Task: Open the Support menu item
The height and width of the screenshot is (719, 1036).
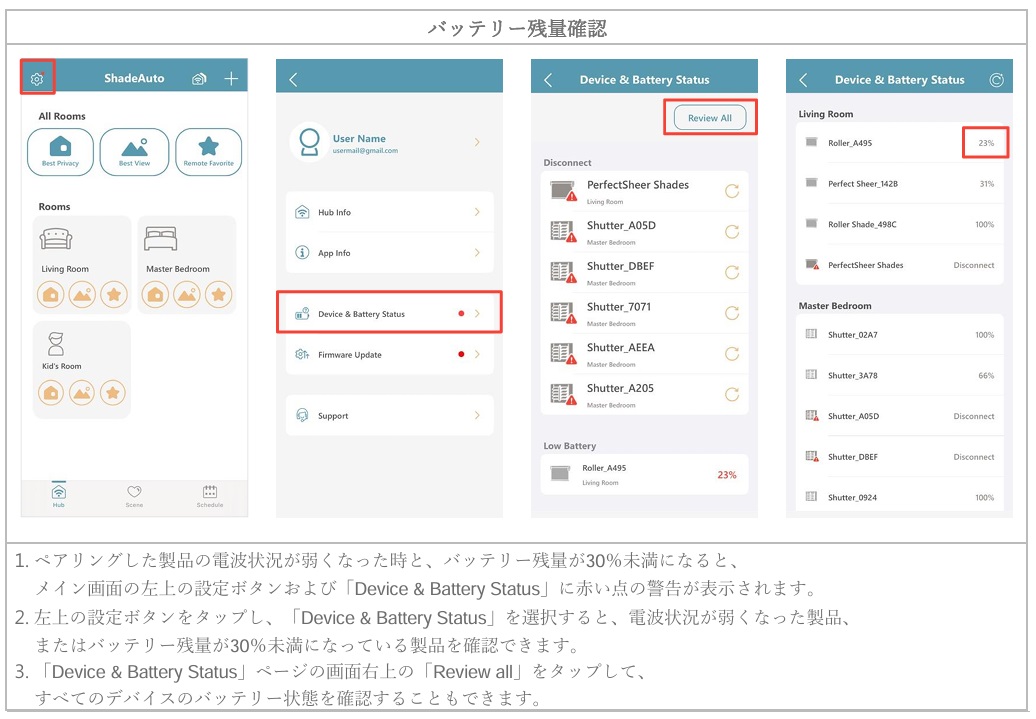Action: (389, 416)
